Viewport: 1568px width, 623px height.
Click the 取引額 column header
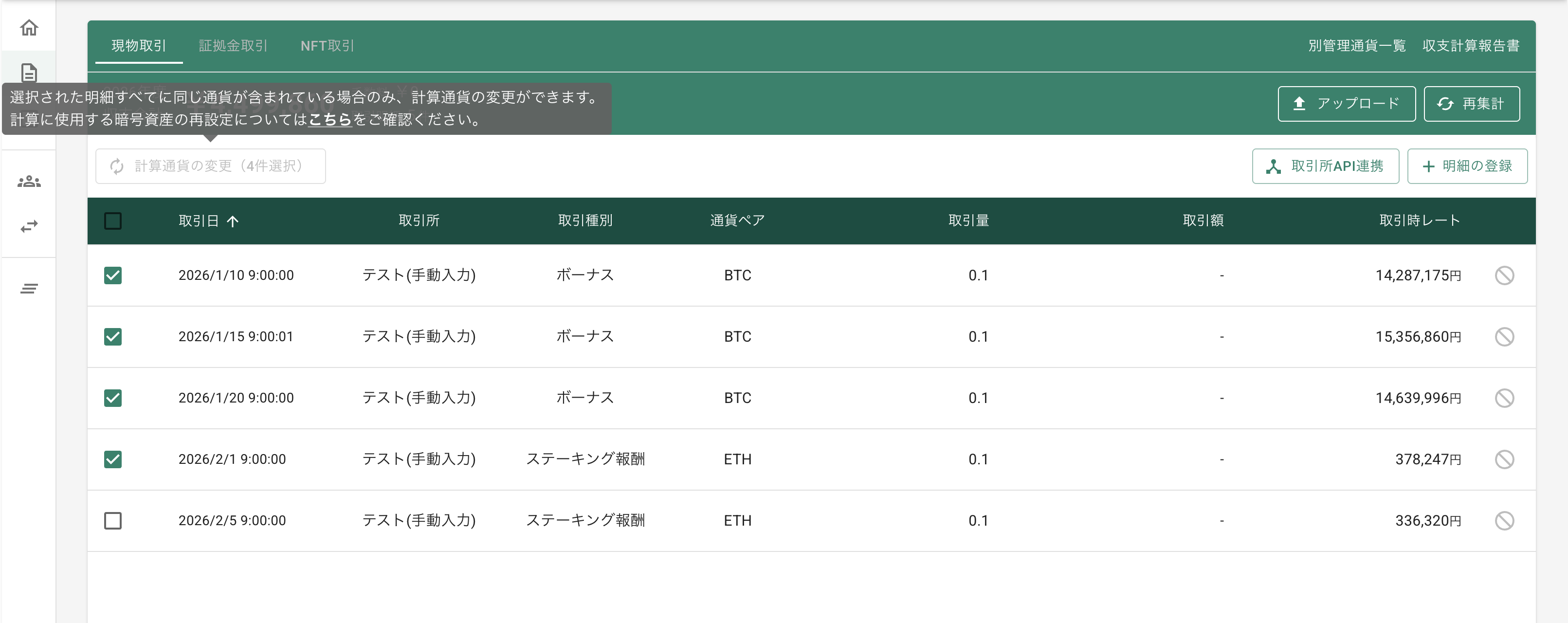pyautogui.click(x=1203, y=220)
